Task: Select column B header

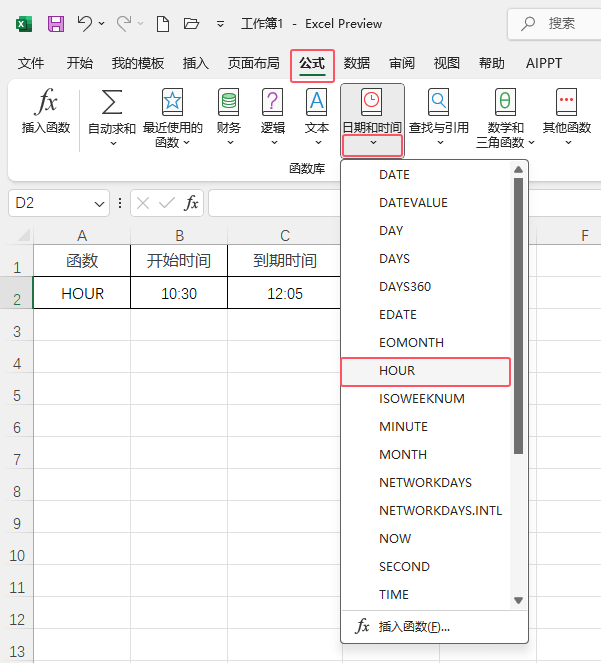Action: 179,236
